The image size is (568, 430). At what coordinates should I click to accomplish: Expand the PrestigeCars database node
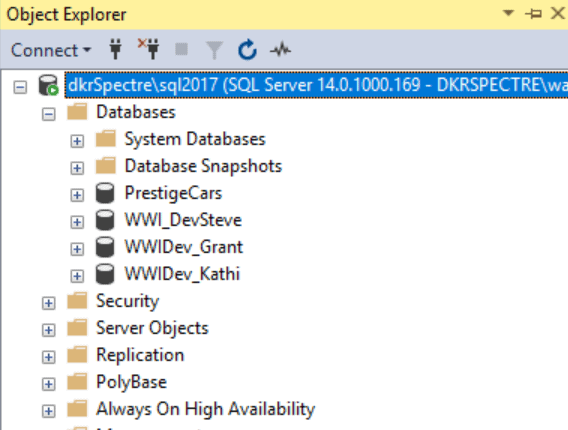coord(77,195)
